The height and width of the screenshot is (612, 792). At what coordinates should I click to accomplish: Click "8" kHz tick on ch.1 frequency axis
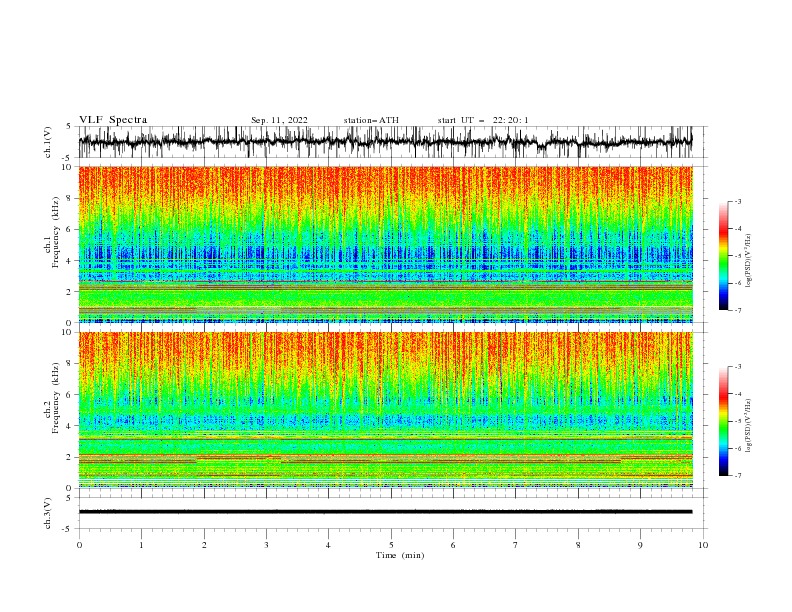coord(70,198)
